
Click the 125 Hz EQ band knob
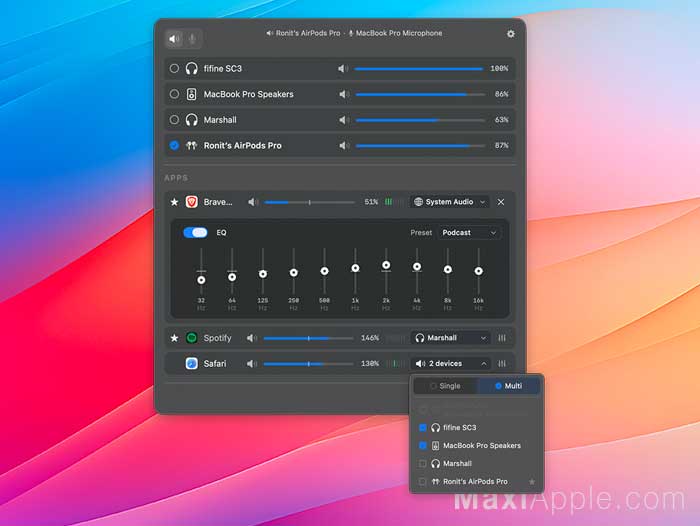263,274
